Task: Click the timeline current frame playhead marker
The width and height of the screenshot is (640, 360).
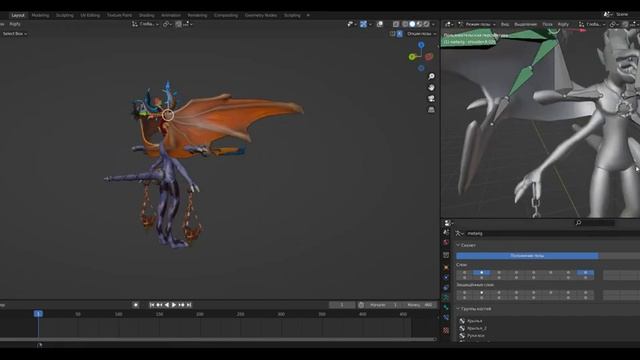Action: tap(38, 314)
